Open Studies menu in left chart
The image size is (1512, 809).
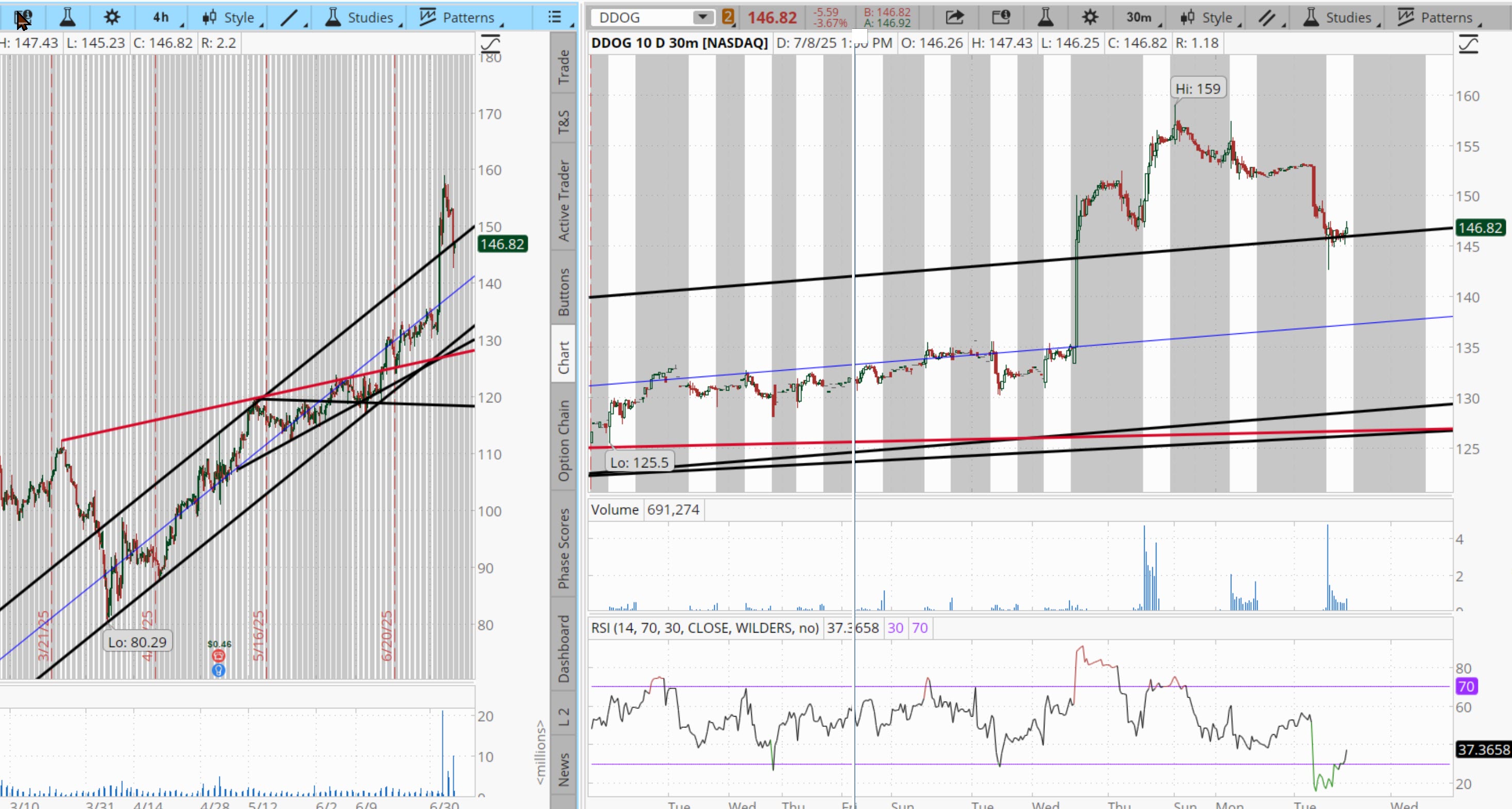(362, 17)
